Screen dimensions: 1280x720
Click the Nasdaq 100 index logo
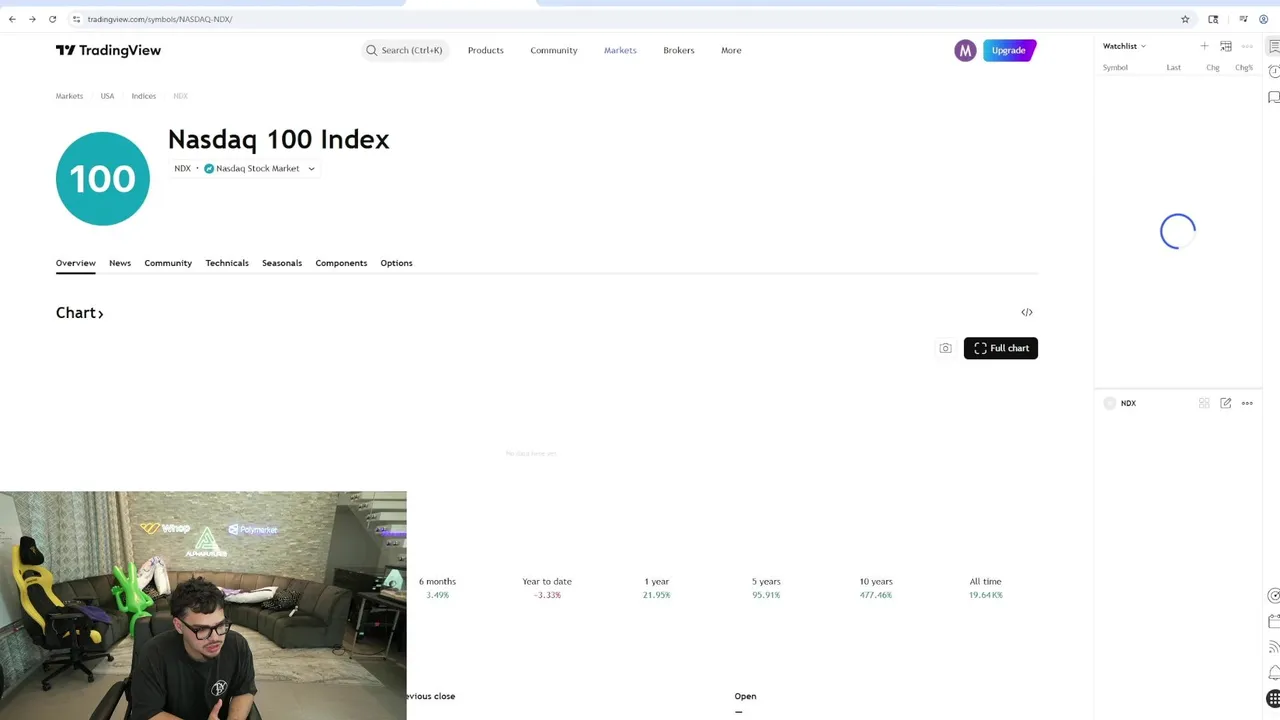click(102, 179)
